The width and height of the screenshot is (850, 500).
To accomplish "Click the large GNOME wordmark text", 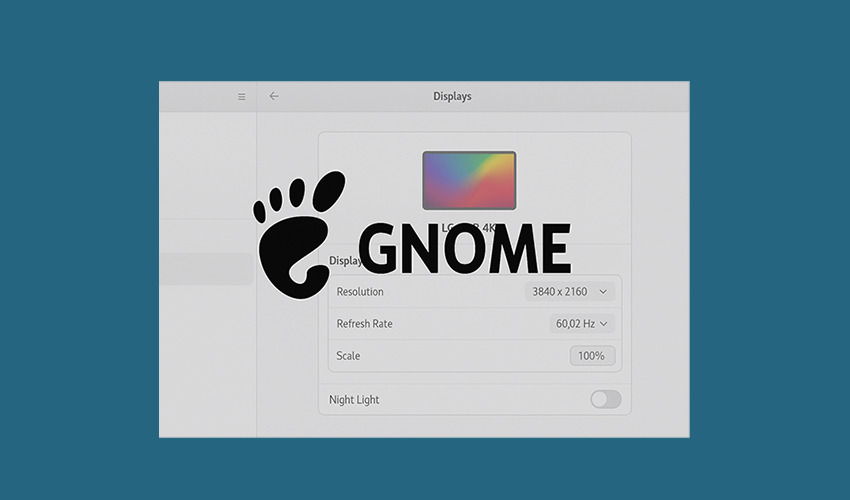I will (464, 249).
